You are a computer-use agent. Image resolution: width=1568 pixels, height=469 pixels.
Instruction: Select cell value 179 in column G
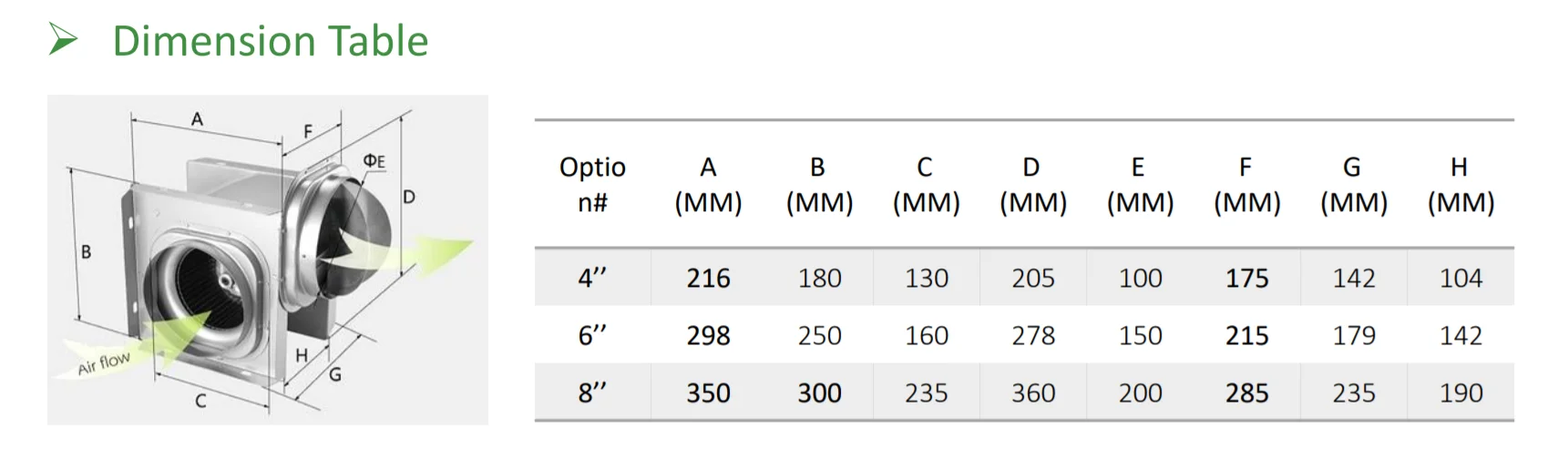tap(1354, 335)
